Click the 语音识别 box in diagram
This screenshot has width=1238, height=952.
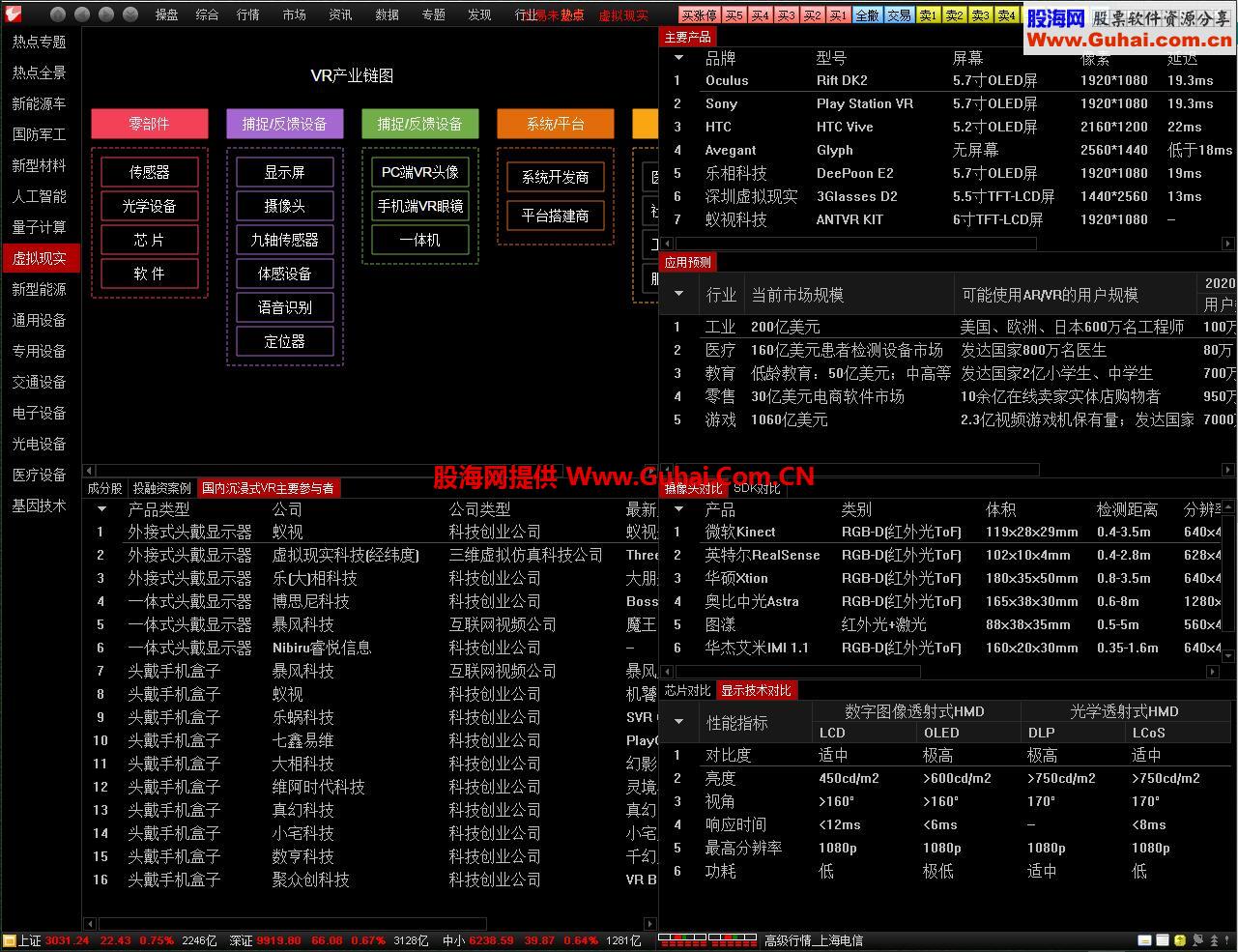click(x=285, y=307)
